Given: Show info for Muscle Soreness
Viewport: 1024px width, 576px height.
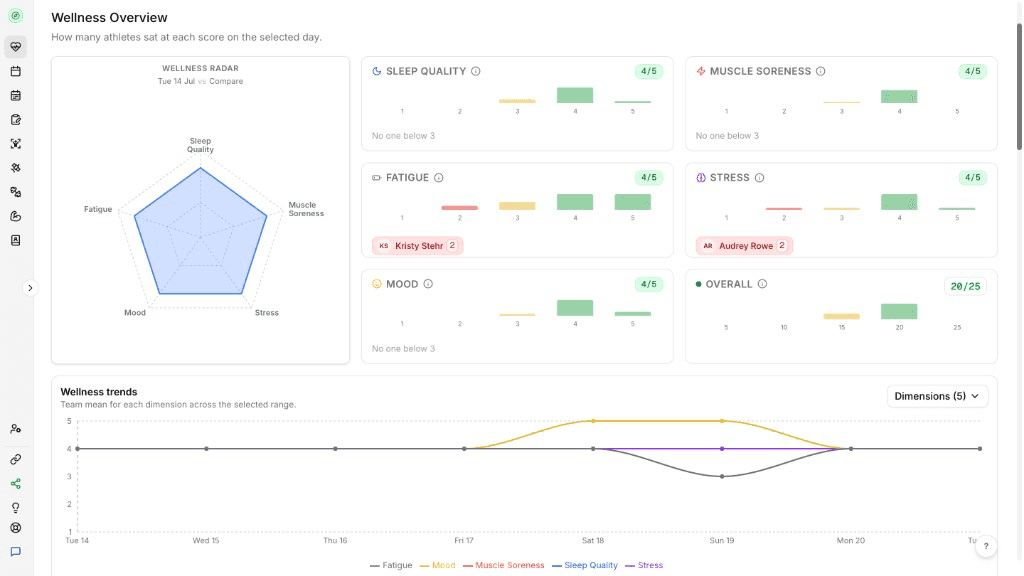Looking at the screenshot, I should pos(820,71).
